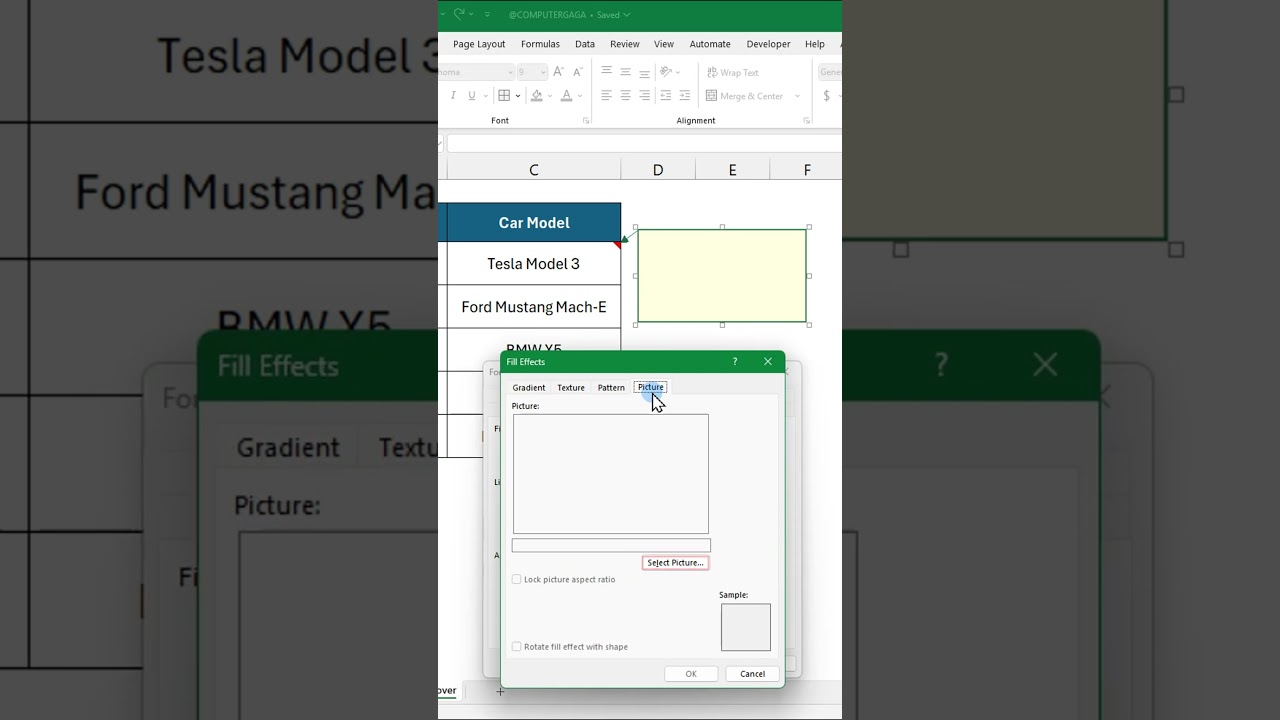
Task: Open Customize Quick Access Toolbar menu
Action: point(487,15)
